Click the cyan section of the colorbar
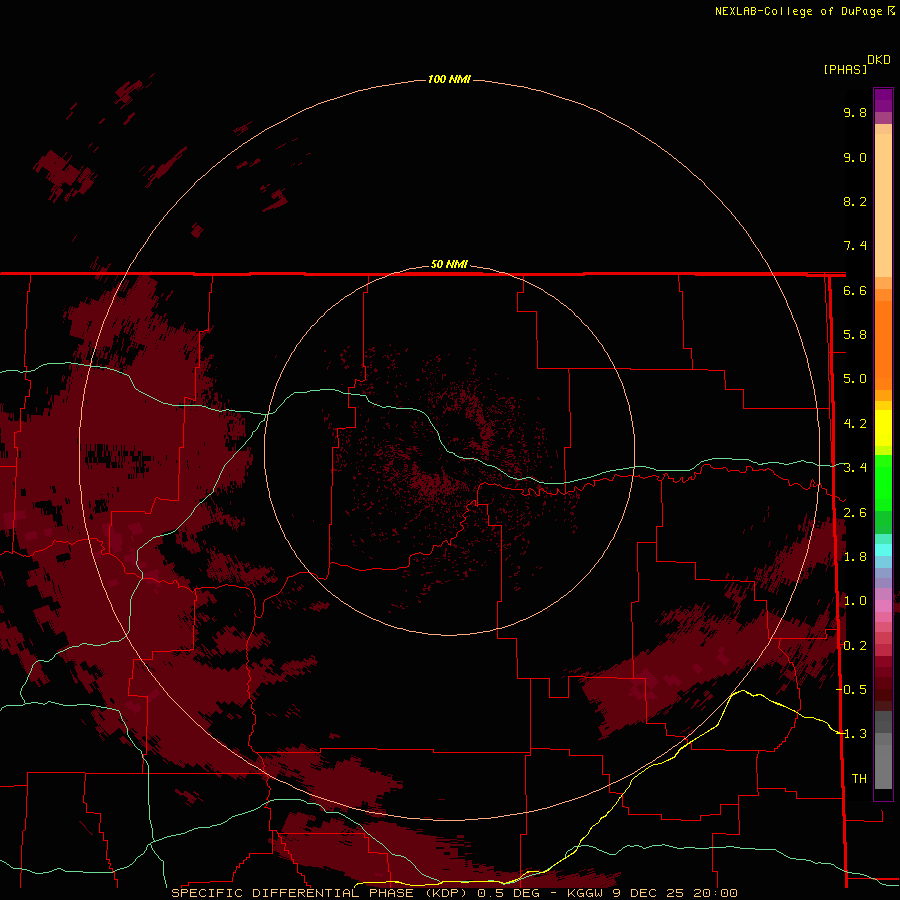Image resolution: width=900 pixels, height=900 pixels. 883,550
